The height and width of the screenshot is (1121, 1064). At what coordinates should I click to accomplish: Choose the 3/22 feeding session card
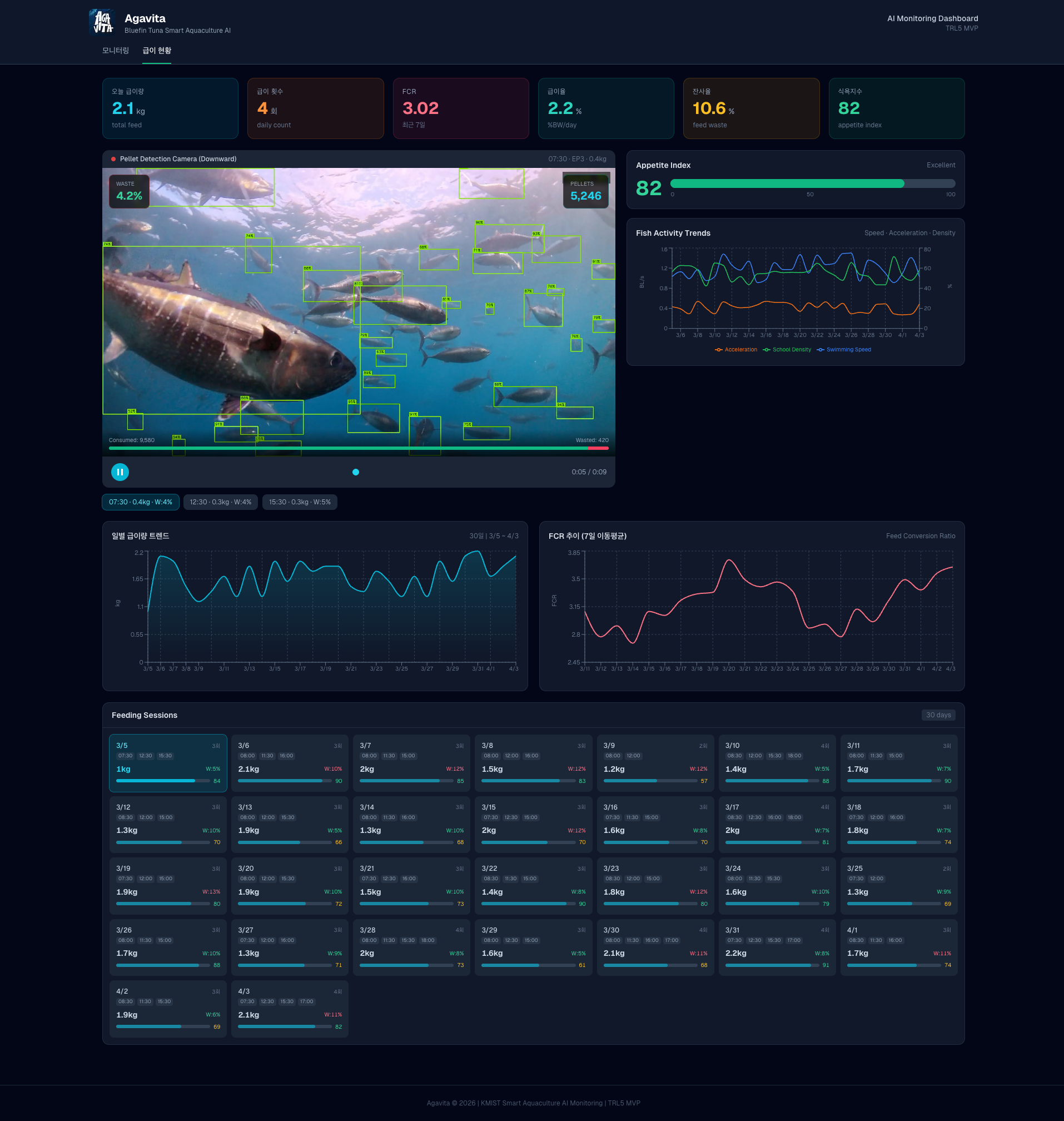coord(533,886)
